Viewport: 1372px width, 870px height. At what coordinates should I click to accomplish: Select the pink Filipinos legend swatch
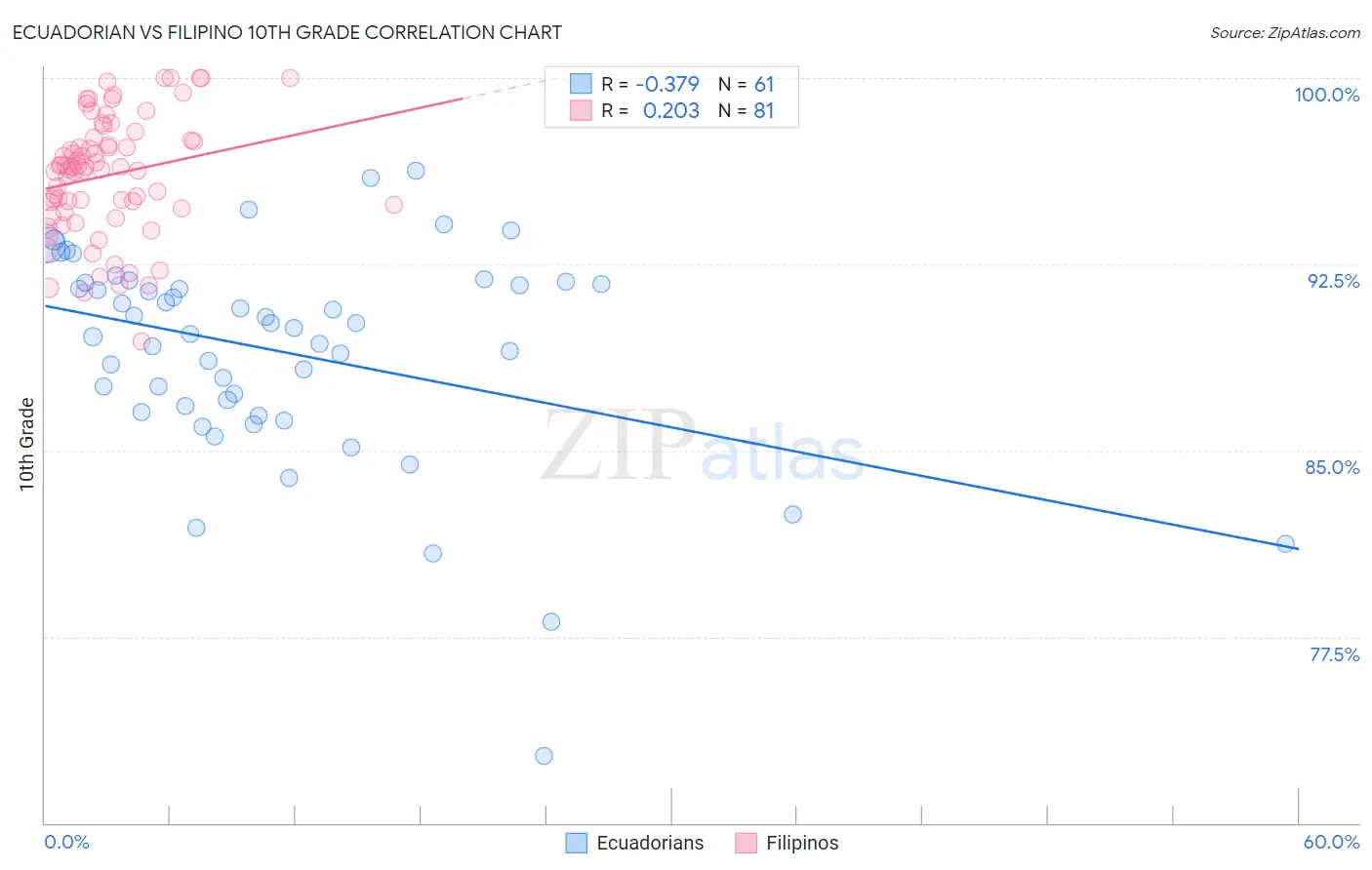(x=747, y=843)
